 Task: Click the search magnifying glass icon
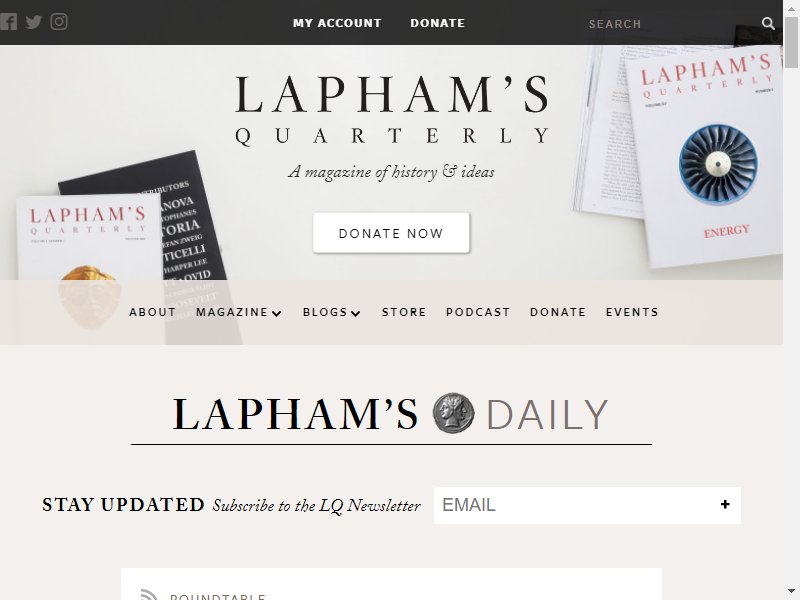click(x=768, y=23)
